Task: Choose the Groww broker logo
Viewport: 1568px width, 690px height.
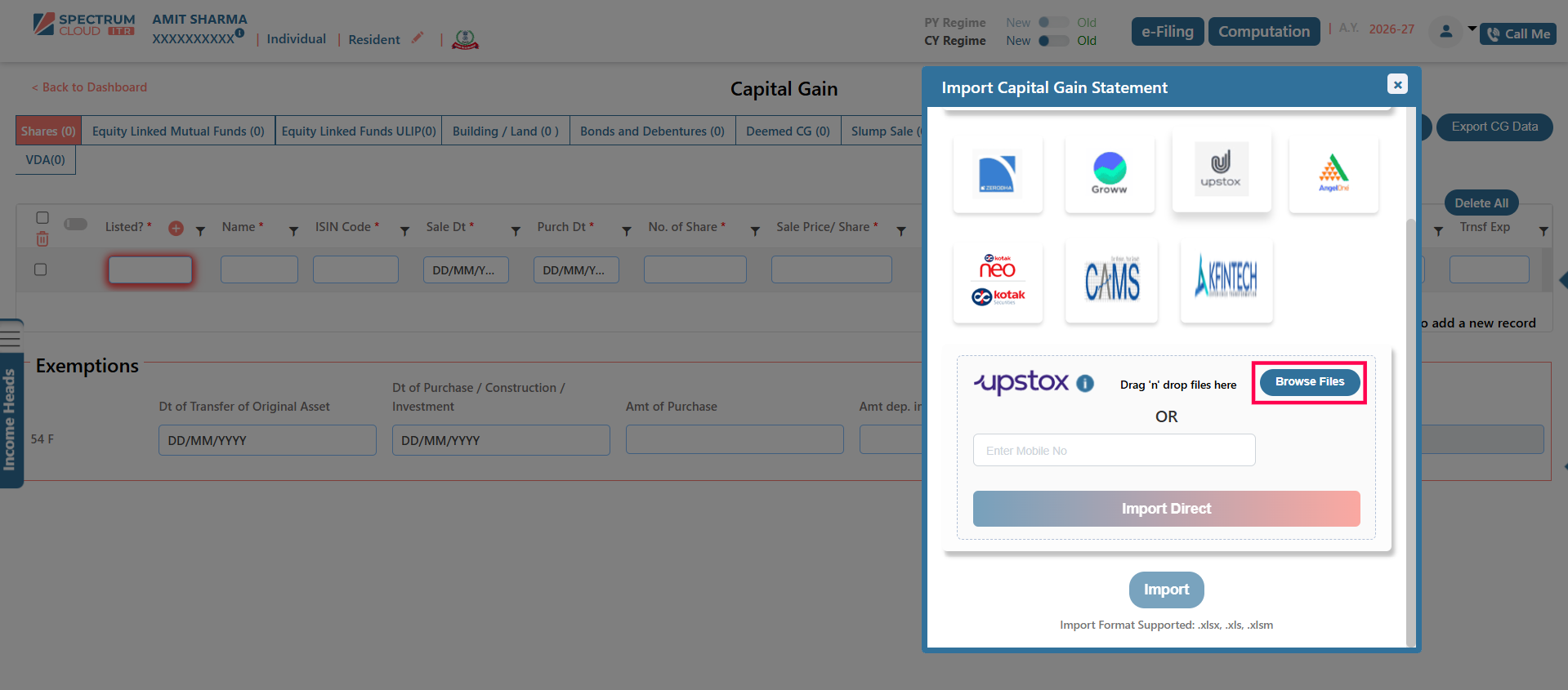Action: point(1109,173)
